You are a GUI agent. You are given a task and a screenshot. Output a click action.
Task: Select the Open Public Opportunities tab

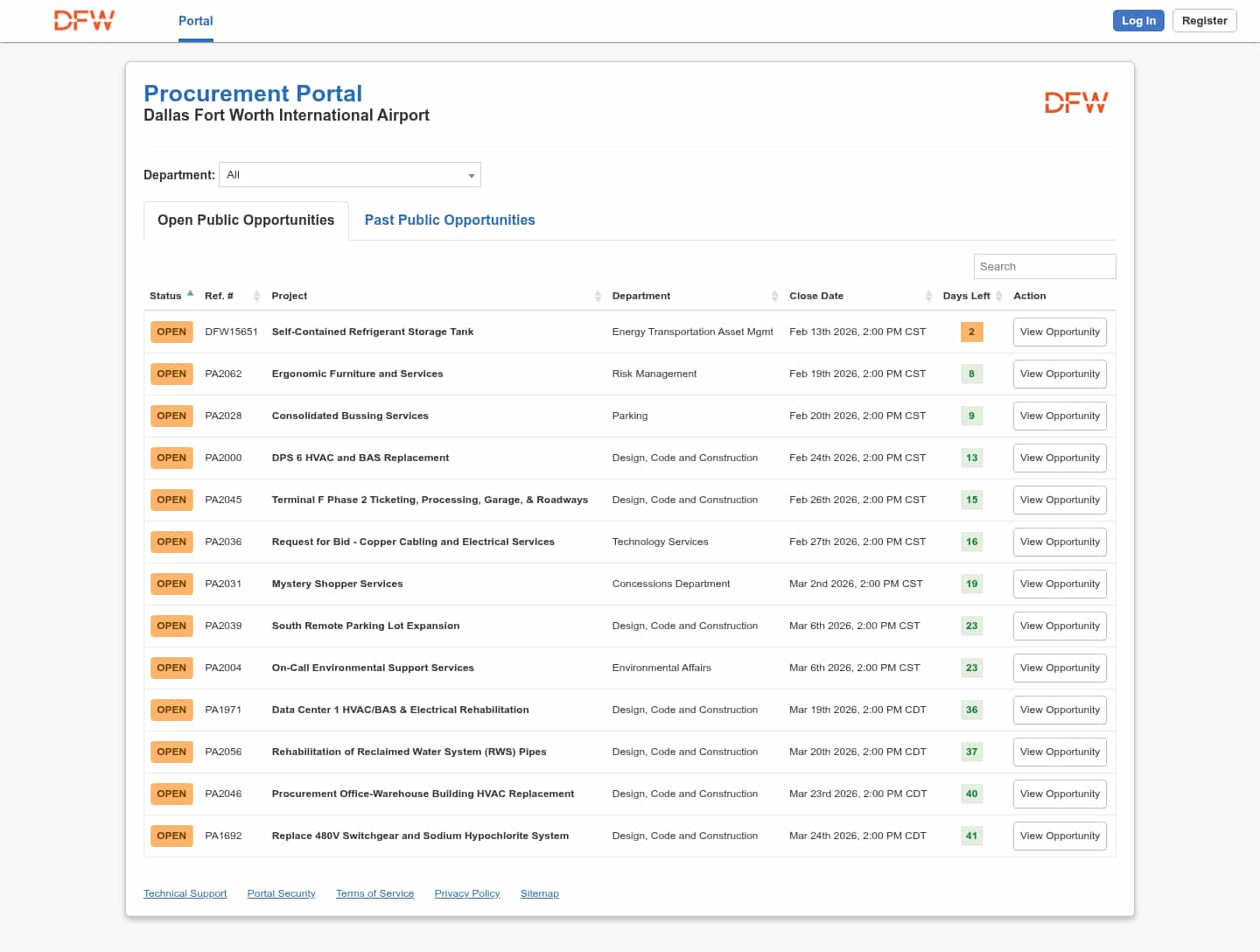(246, 220)
